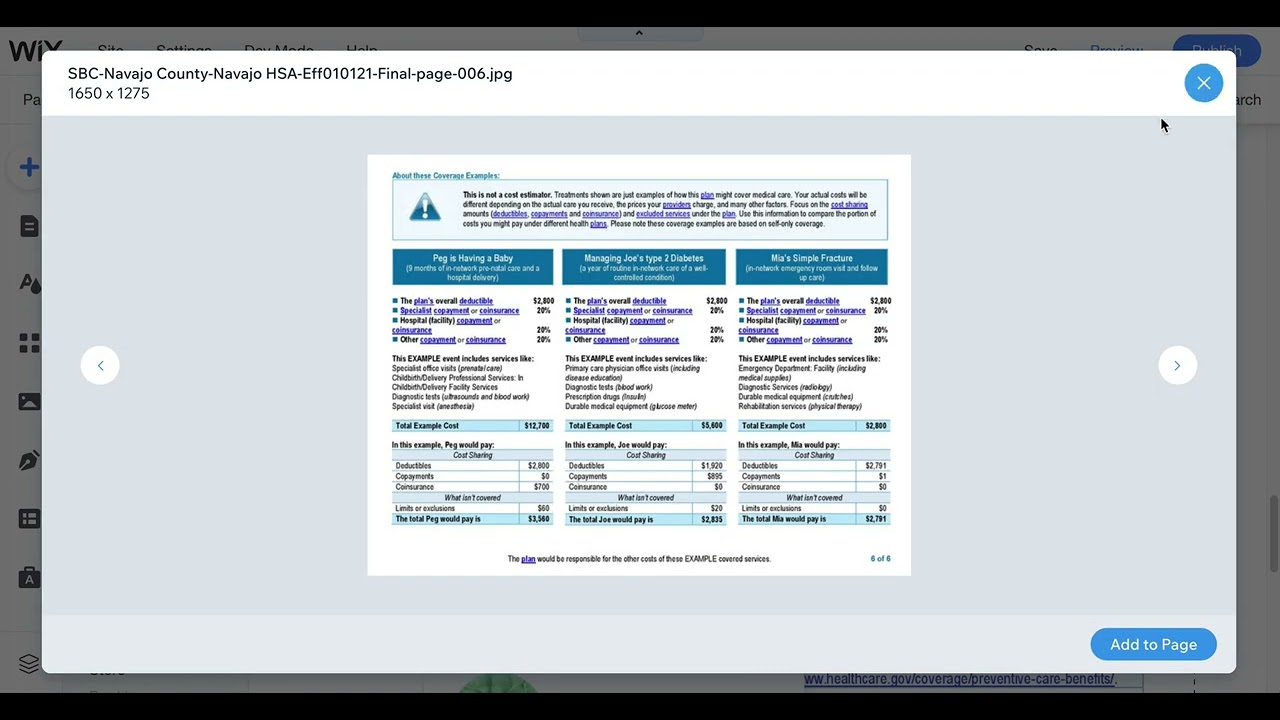Image resolution: width=1280 pixels, height=720 pixels.
Task: Open the Add Apps grid icon
Action: tap(29, 343)
